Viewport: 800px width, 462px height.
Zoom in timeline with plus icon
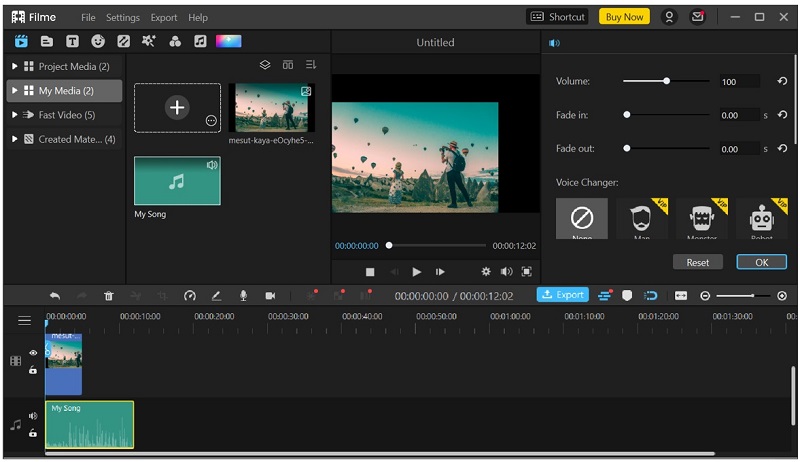pos(782,296)
